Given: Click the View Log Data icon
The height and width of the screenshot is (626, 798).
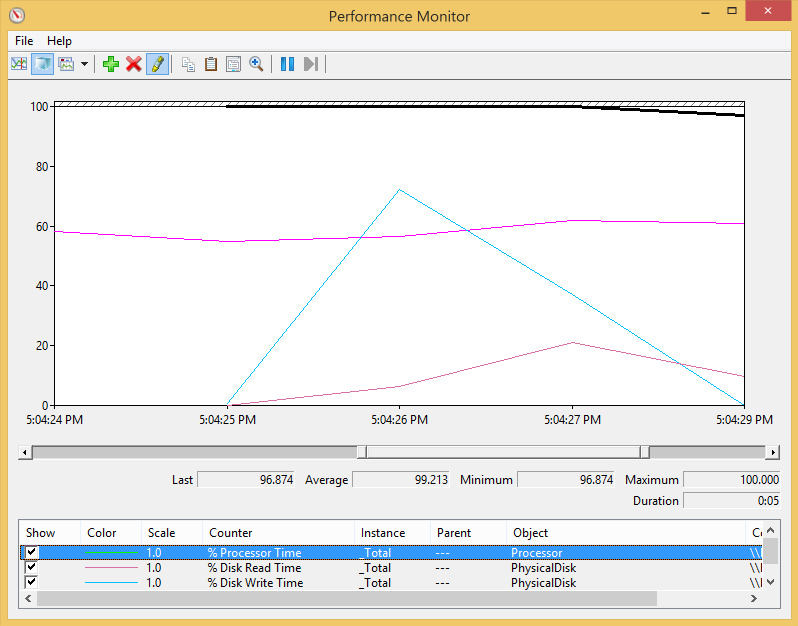Looking at the screenshot, I should 42,64.
